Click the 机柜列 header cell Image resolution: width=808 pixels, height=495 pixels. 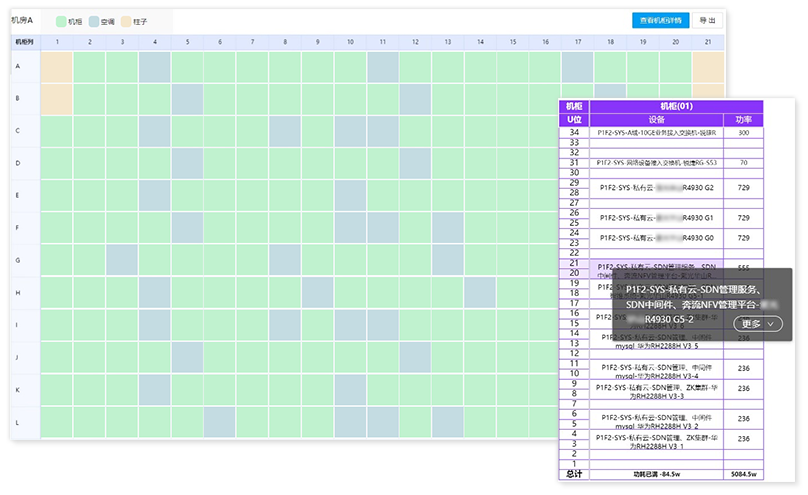pyautogui.click(x=24, y=42)
